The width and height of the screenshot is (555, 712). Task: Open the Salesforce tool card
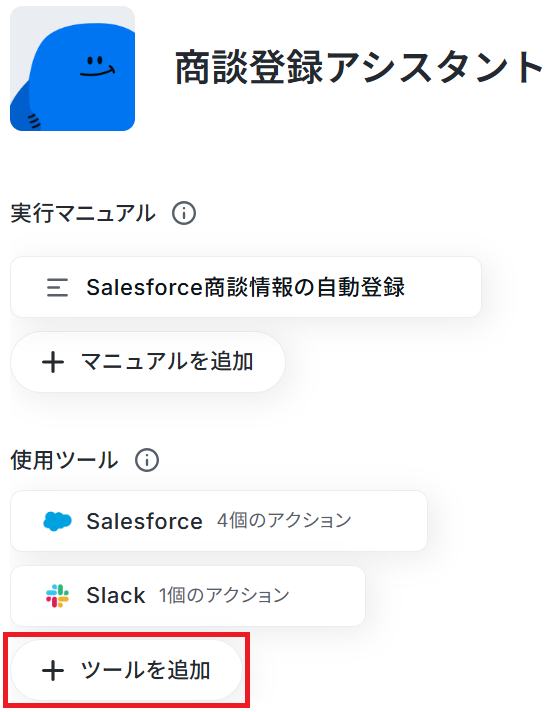click(219, 521)
